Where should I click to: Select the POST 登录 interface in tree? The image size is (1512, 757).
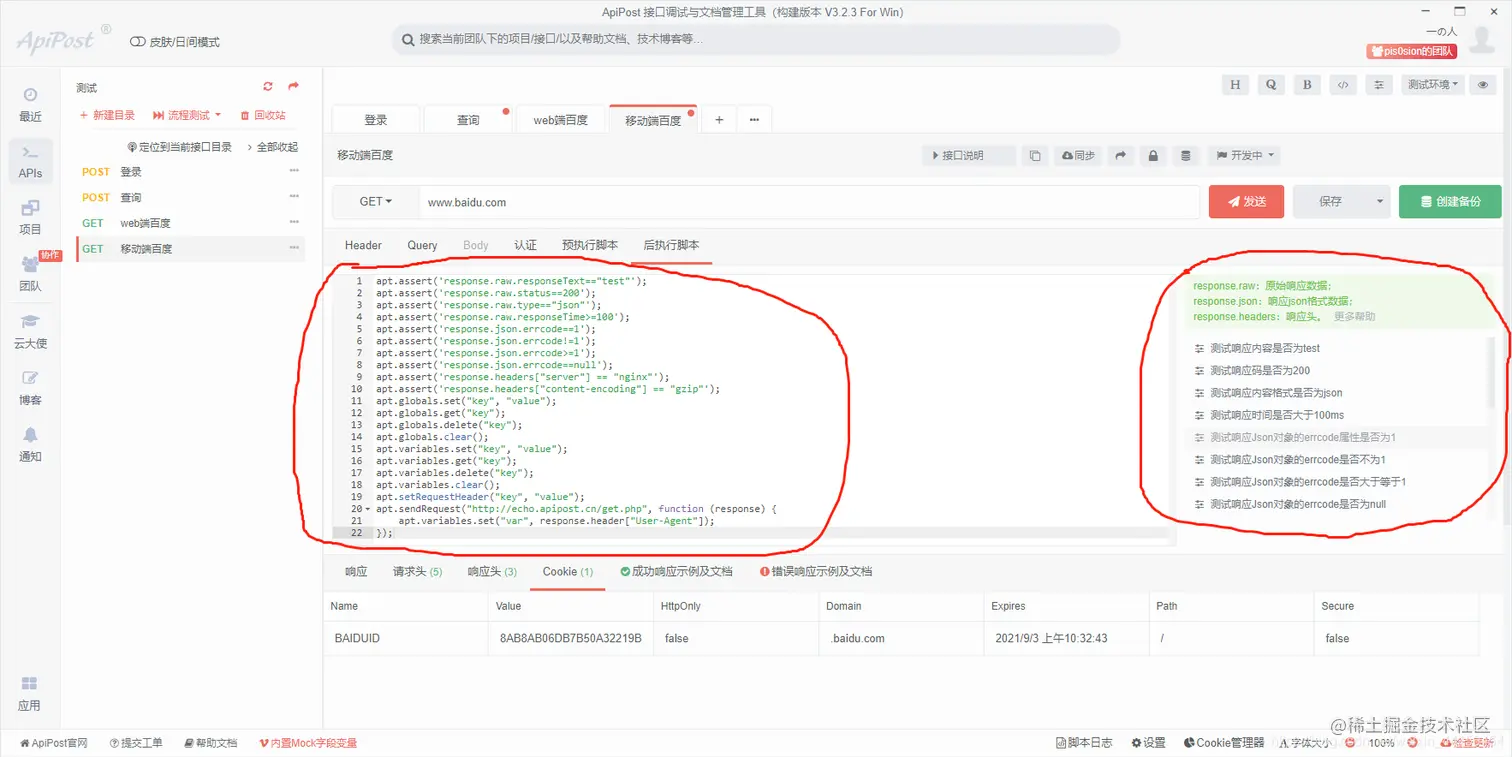190,171
